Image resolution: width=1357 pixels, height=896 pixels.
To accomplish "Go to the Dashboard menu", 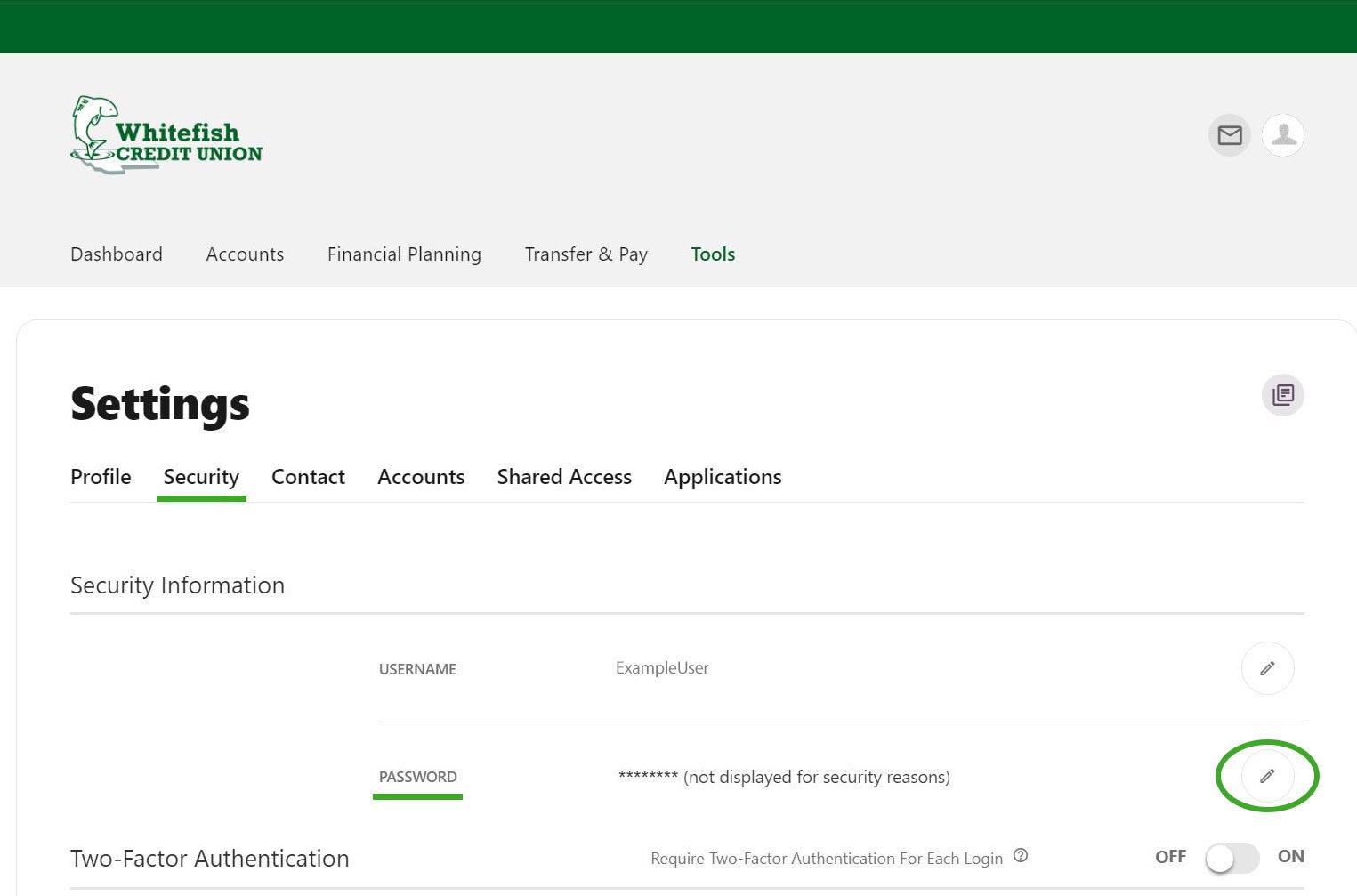I will (x=117, y=254).
